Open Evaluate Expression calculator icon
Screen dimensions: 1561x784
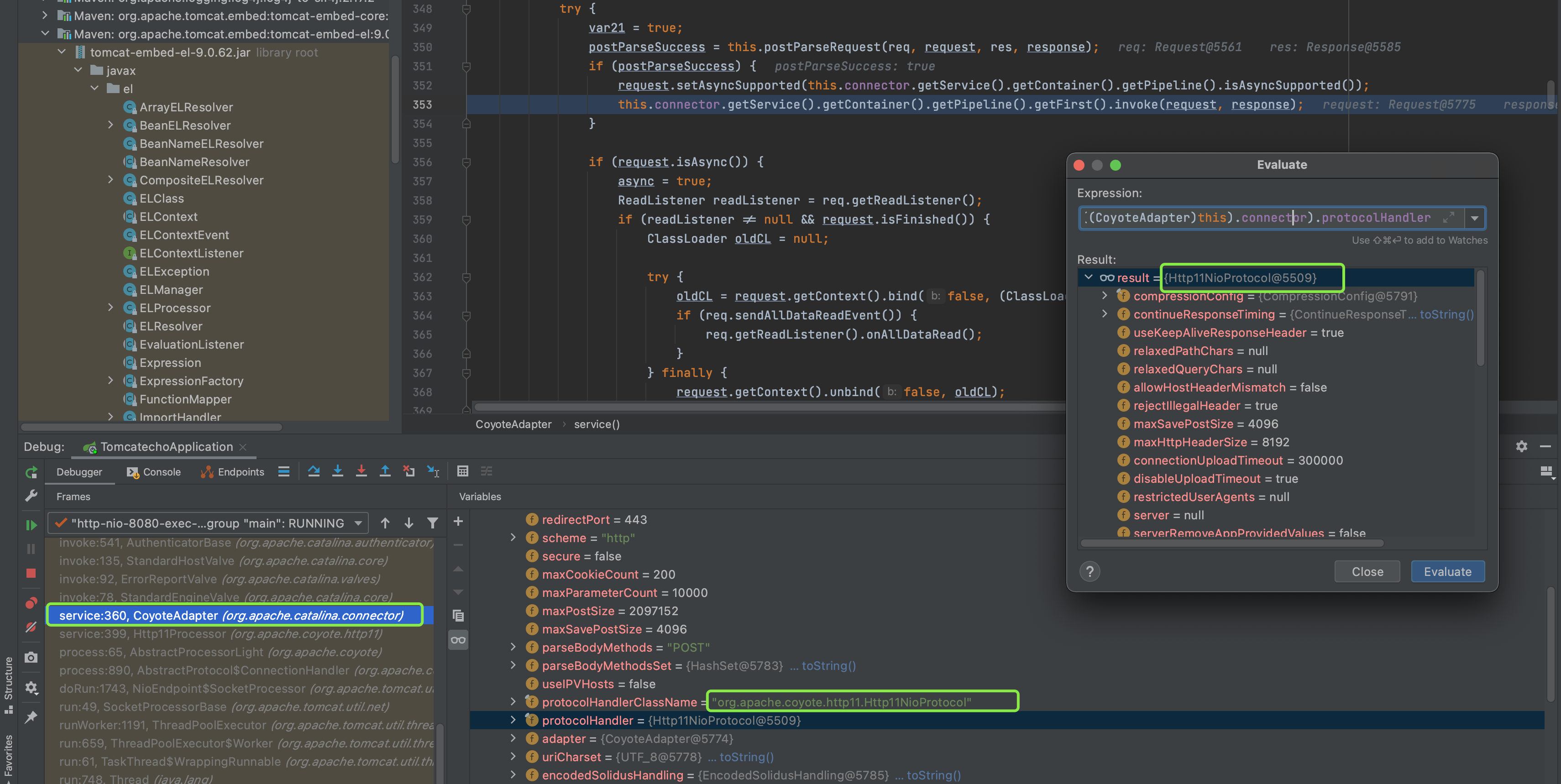[x=463, y=471]
